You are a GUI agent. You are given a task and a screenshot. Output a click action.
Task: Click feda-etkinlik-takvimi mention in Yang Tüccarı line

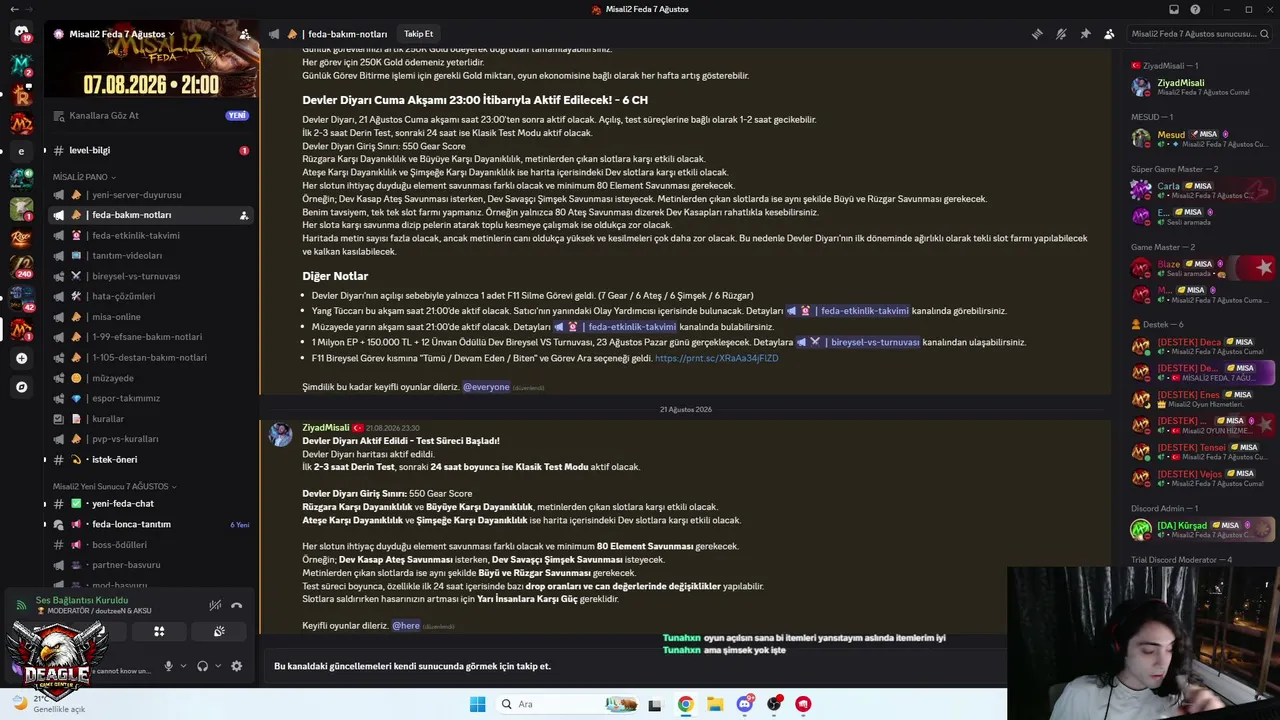[x=848, y=311]
